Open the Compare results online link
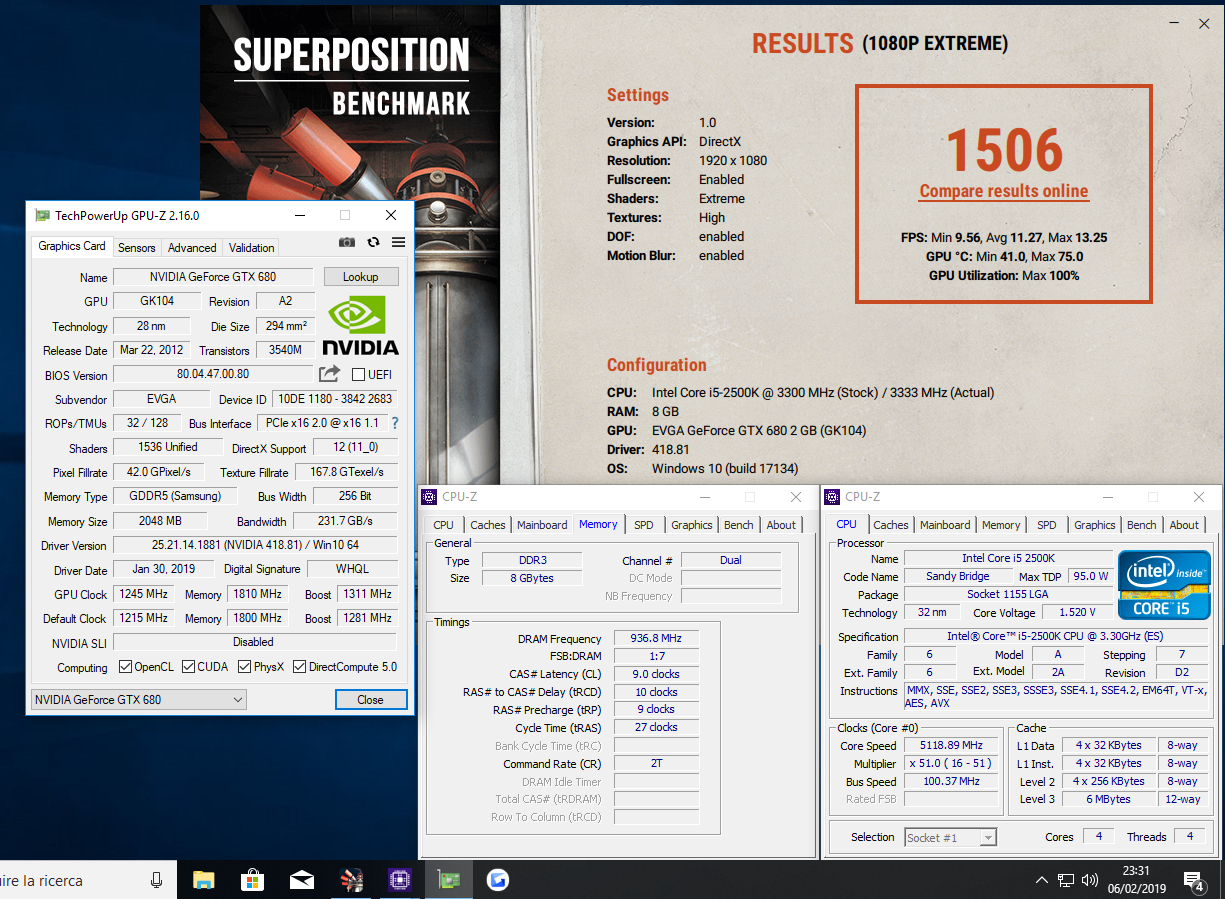 coord(1004,191)
